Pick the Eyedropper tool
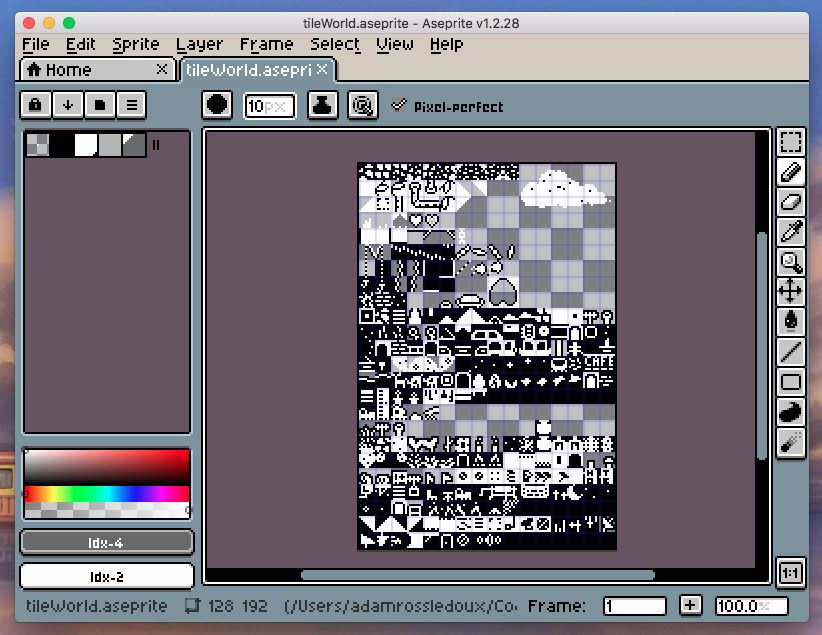822x635 pixels. click(x=791, y=233)
